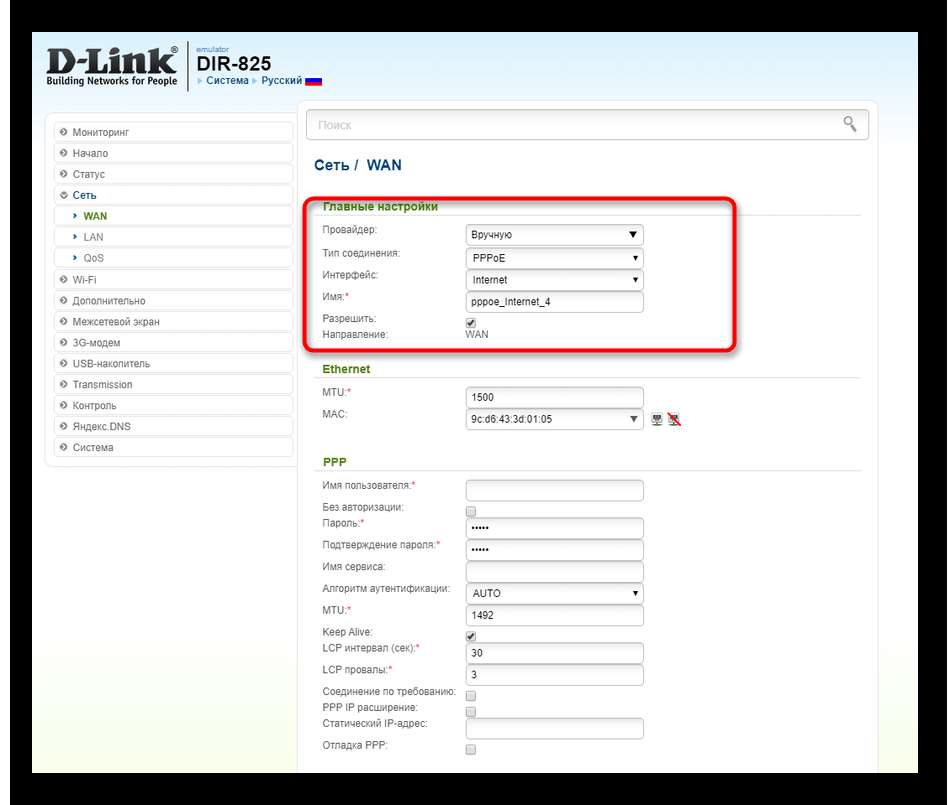Viewport: 950px width, 805px height.
Task: Open the Алгоритм аутентификации AUTO dropdown
Action: click(x=554, y=593)
